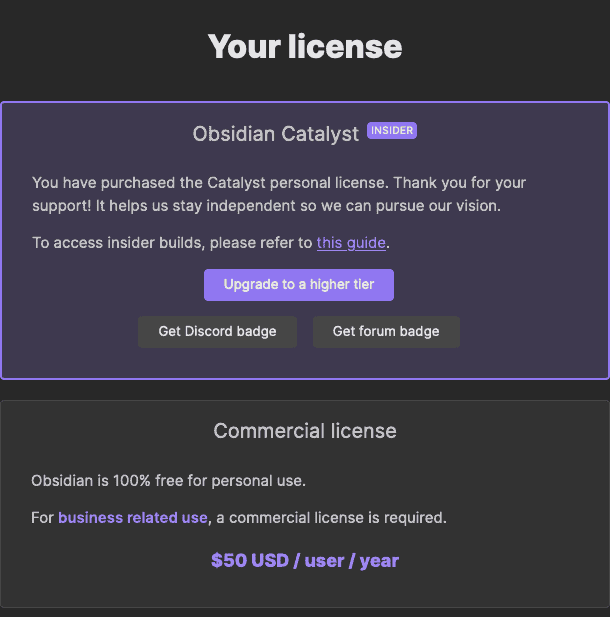The height and width of the screenshot is (617, 610).
Task: Click the 'please refer to' words
Action: coord(264,242)
